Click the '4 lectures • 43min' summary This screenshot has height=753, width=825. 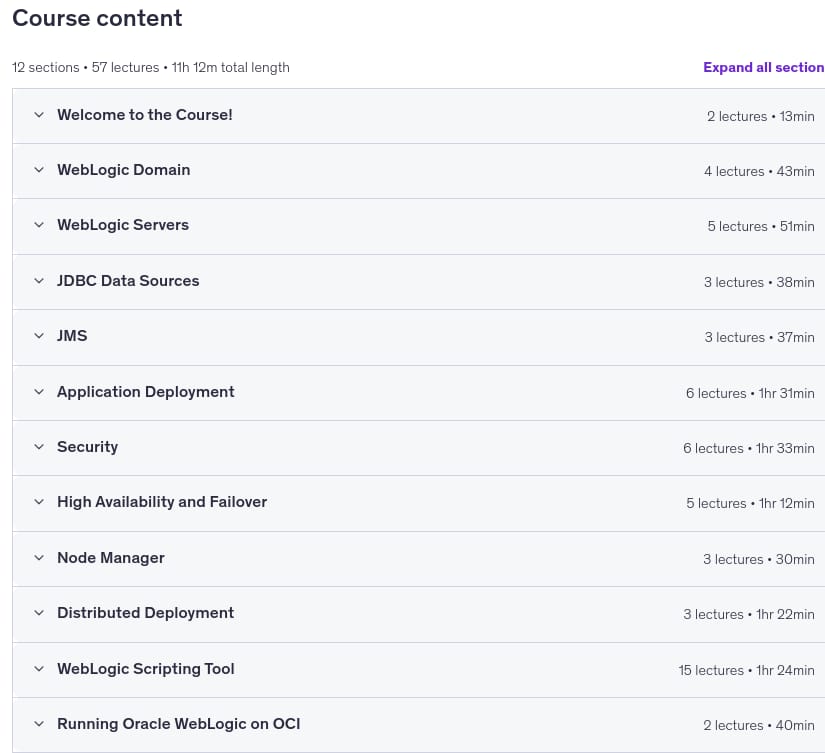[x=759, y=171]
